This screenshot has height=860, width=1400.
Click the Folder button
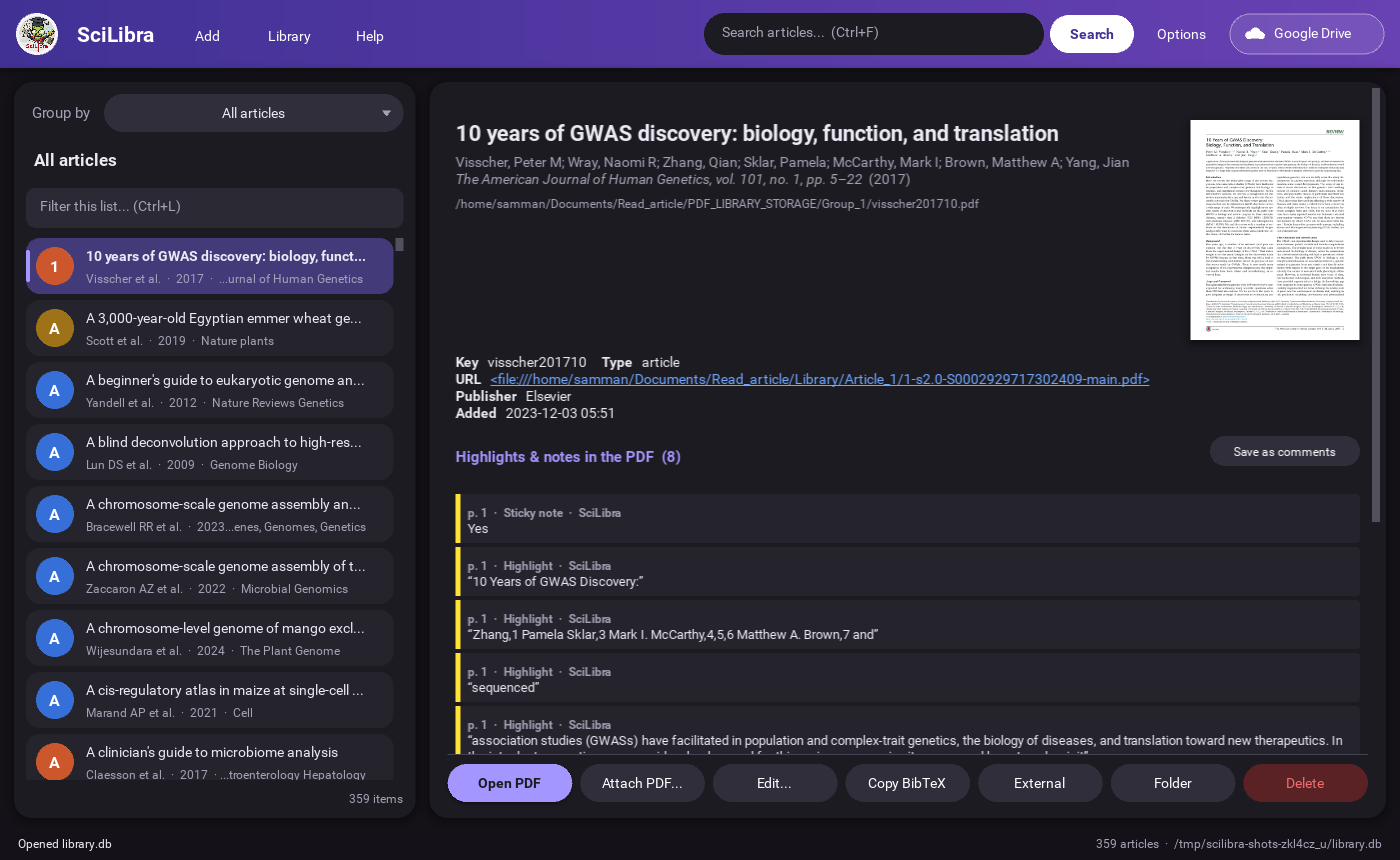[1173, 783]
